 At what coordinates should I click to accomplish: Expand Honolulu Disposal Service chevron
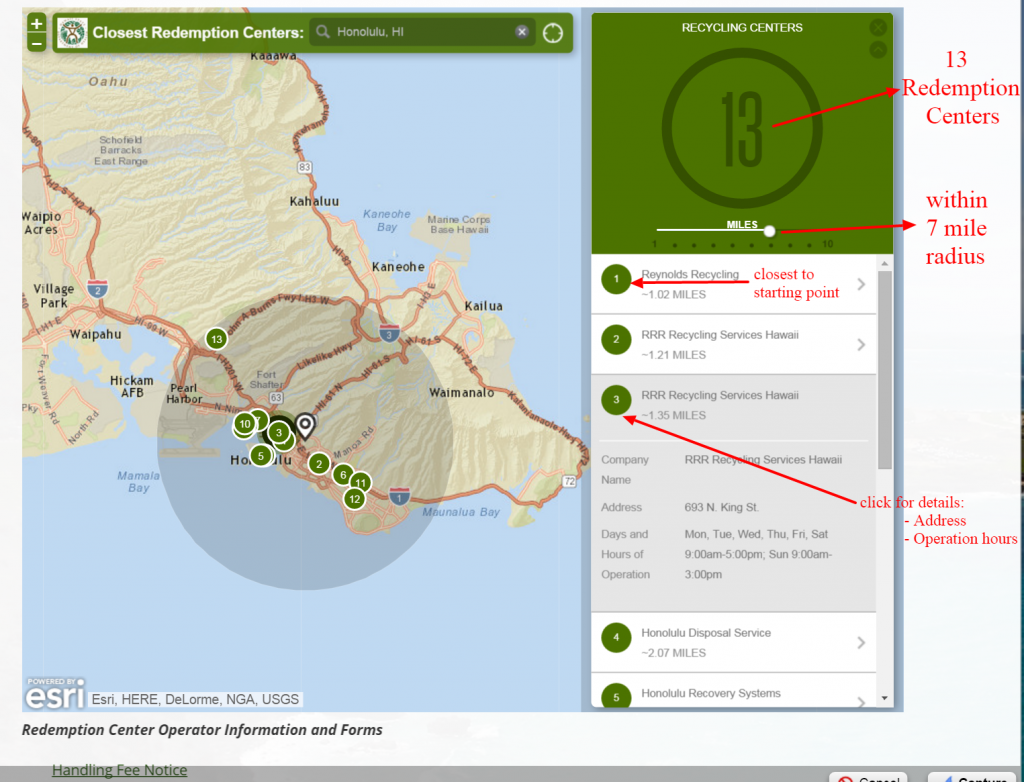[861, 643]
